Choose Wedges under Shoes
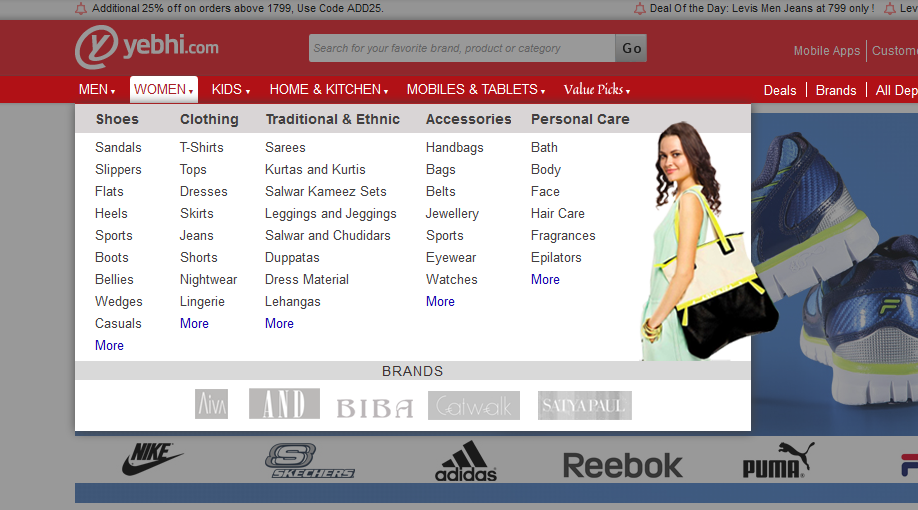This screenshot has width=918, height=510. 119,302
